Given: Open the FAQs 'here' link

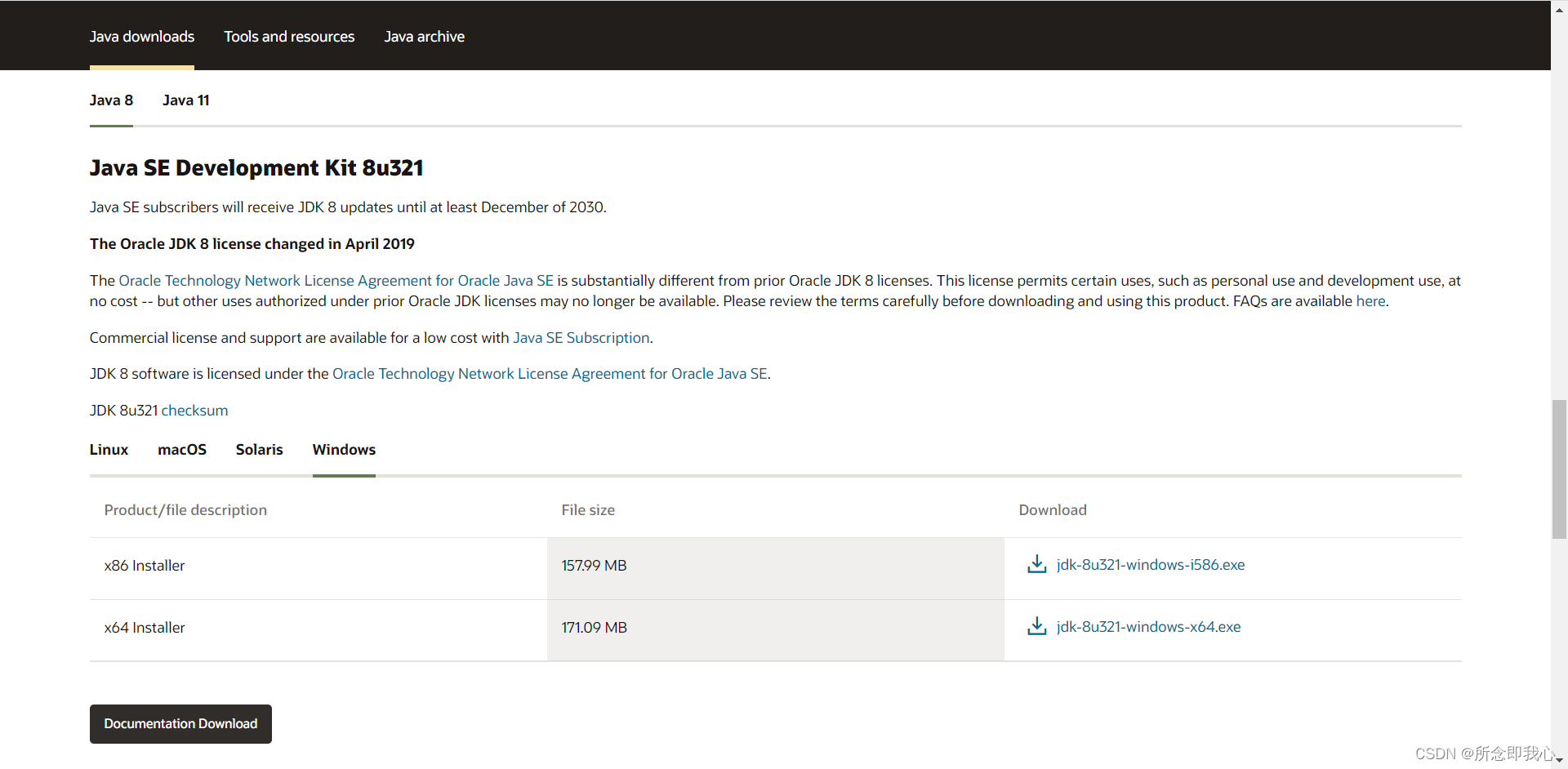Looking at the screenshot, I should tap(1370, 301).
